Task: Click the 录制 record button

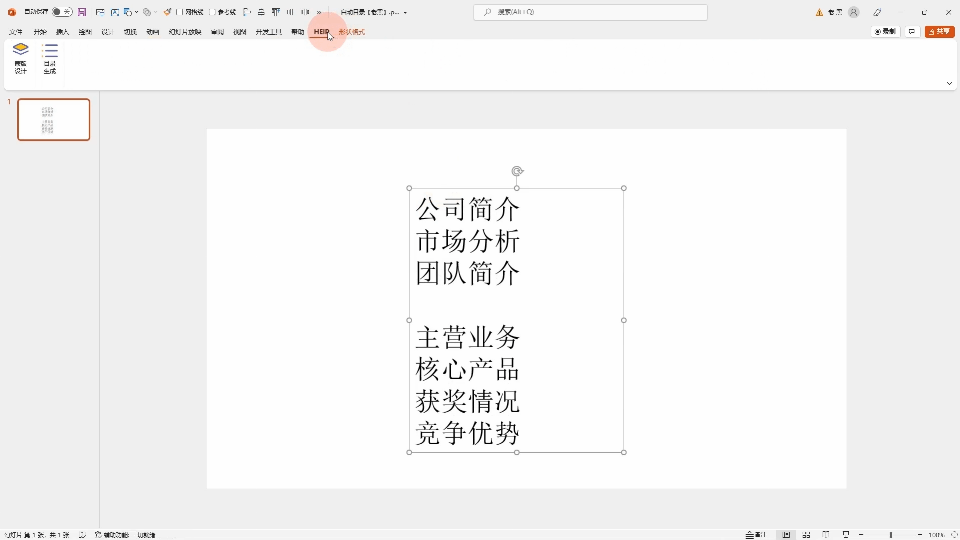Action: click(x=885, y=31)
